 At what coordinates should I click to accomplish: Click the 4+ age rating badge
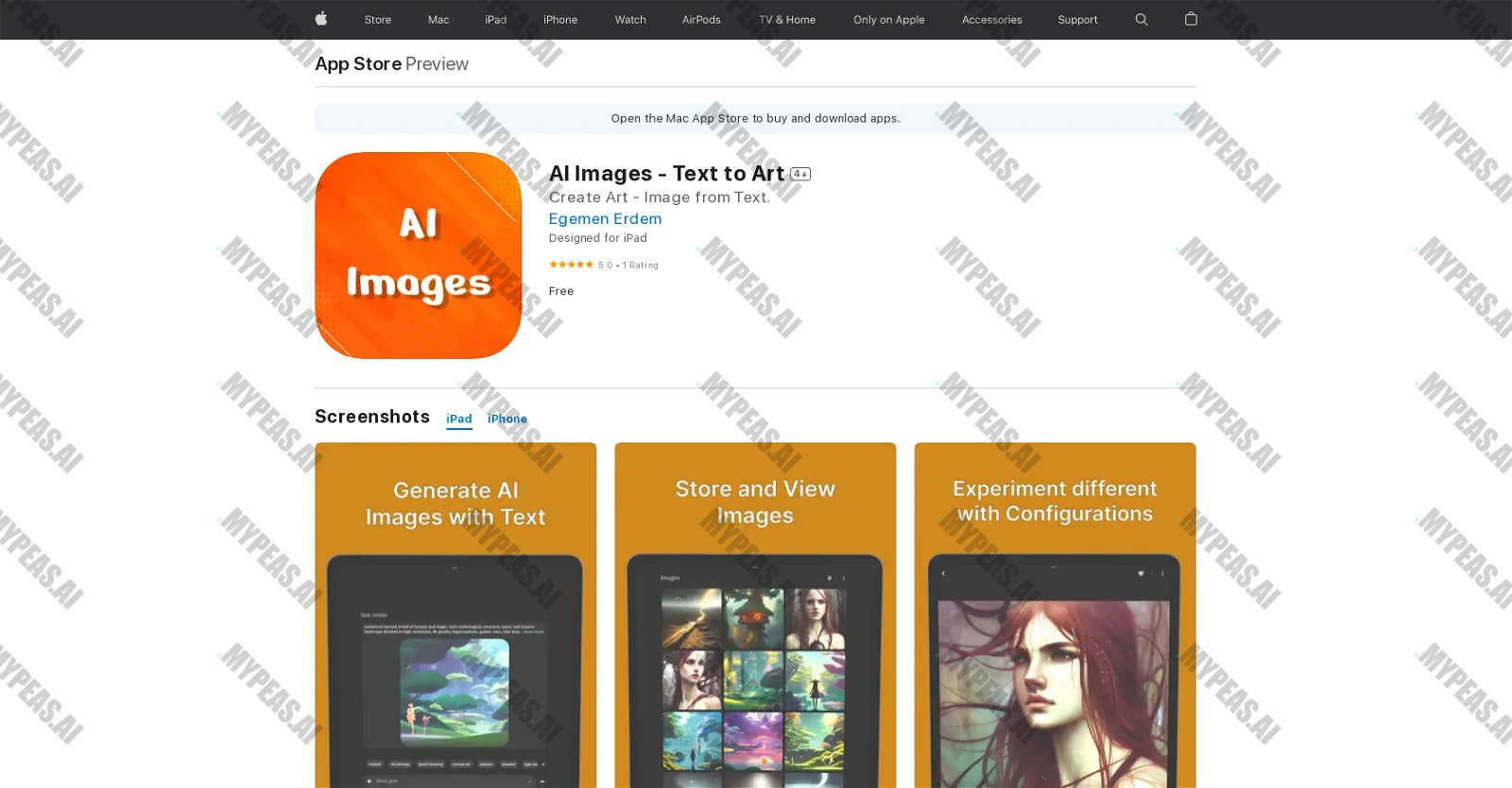(x=800, y=174)
